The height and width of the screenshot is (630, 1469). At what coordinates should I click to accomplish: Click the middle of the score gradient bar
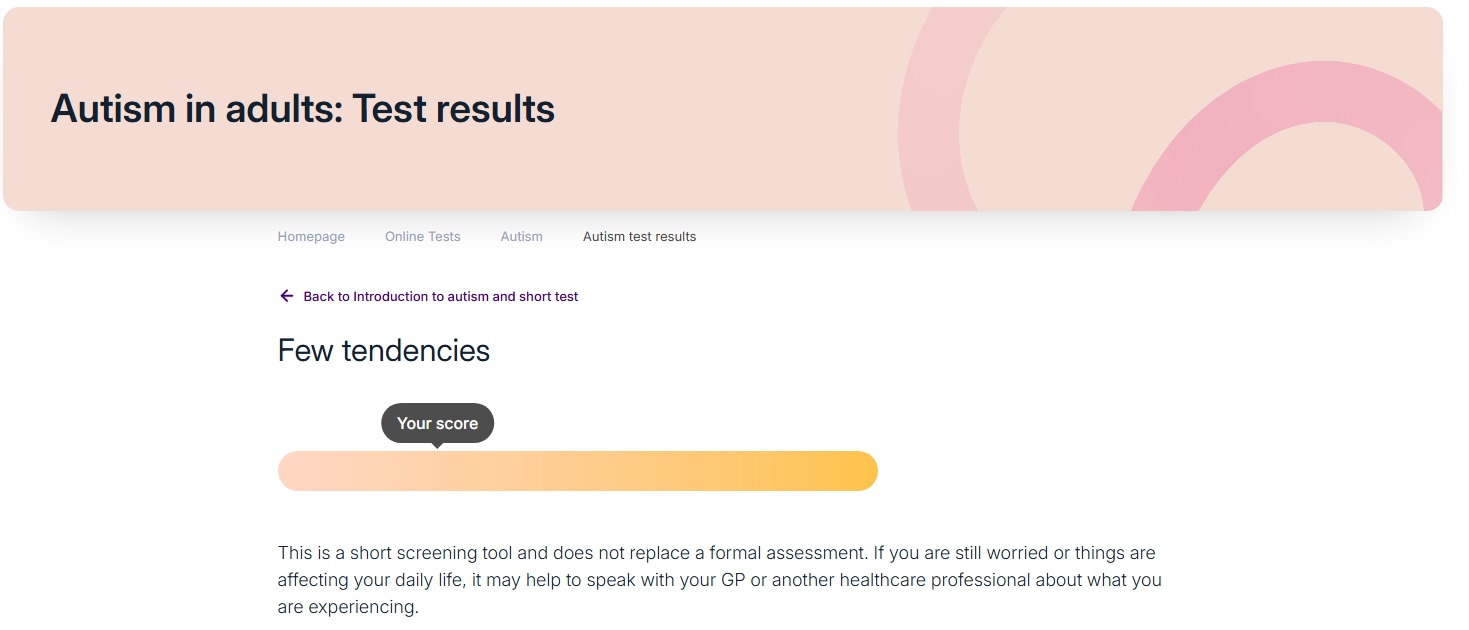coord(578,471)
